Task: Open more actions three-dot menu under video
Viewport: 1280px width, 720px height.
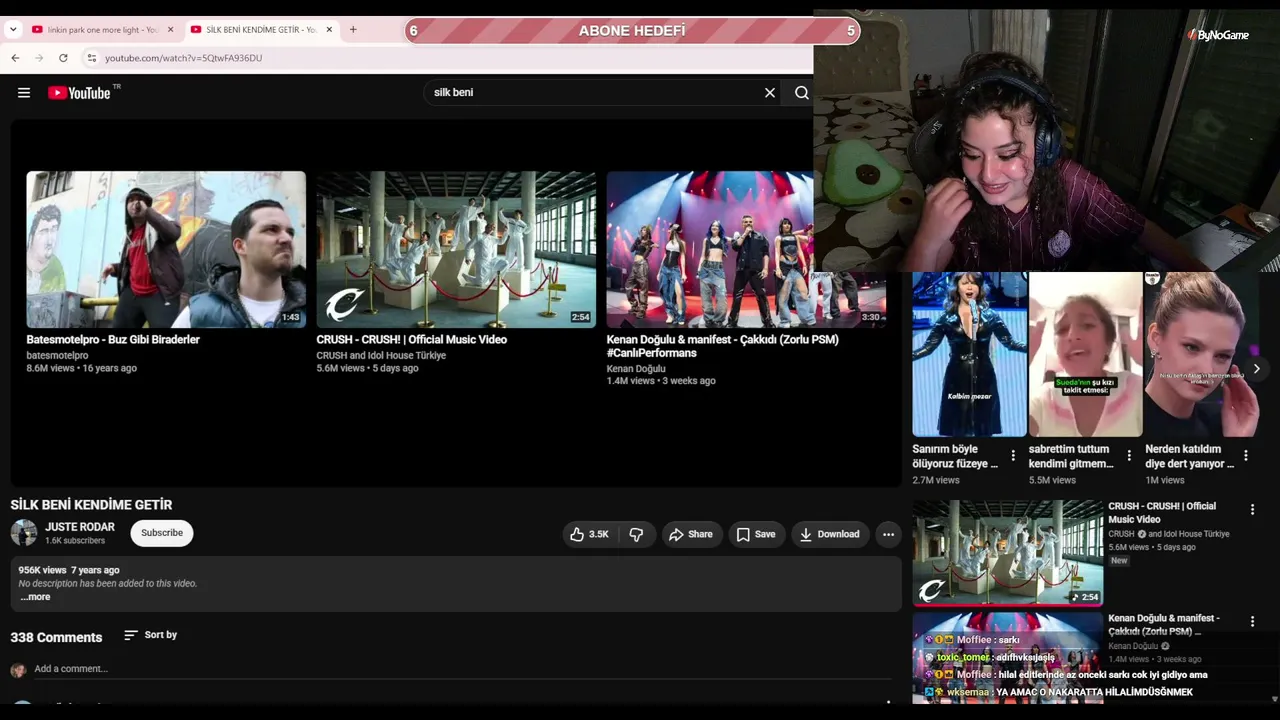Action: pos(888,534)
